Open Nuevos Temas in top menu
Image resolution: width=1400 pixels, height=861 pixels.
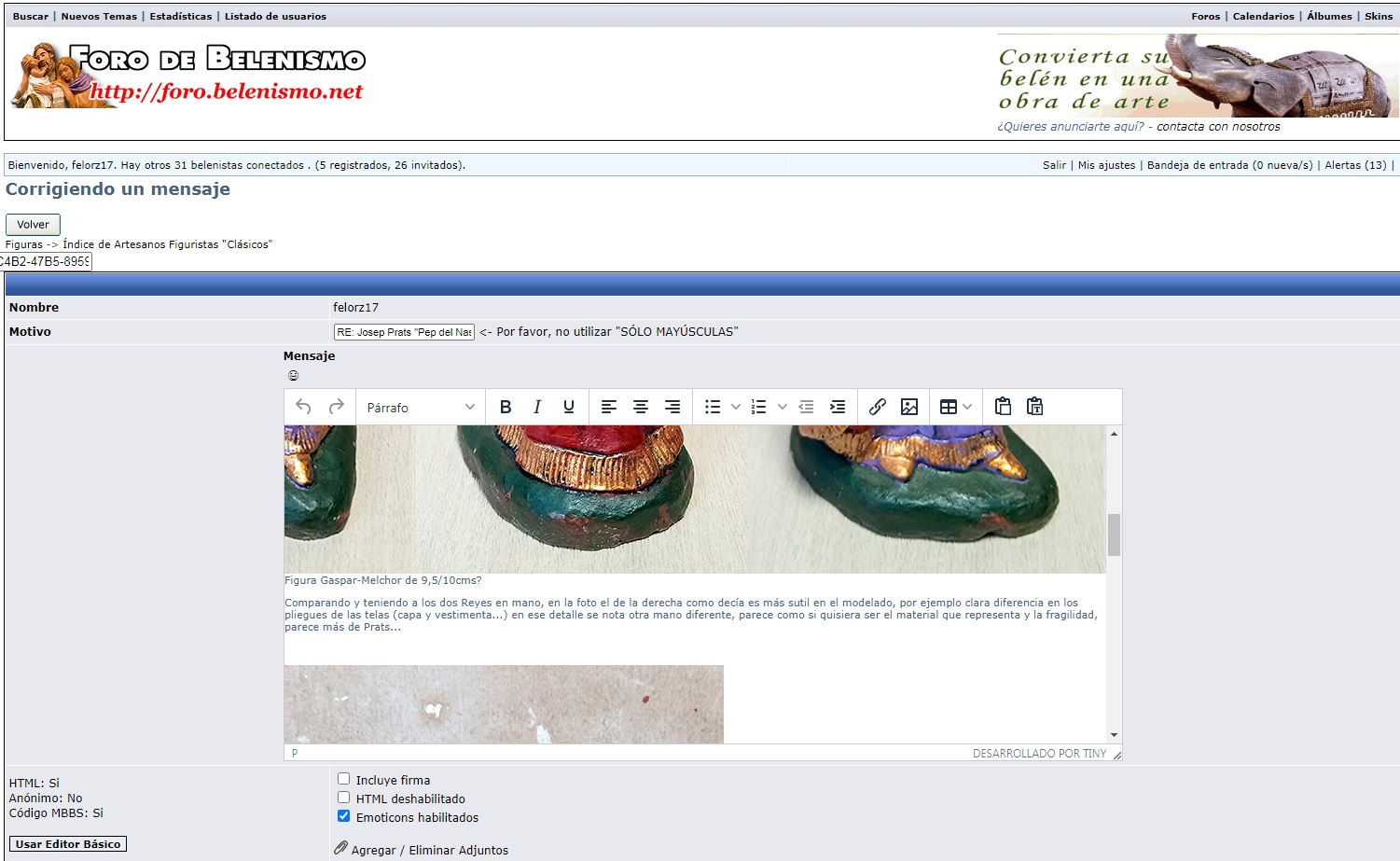point(99,17)
